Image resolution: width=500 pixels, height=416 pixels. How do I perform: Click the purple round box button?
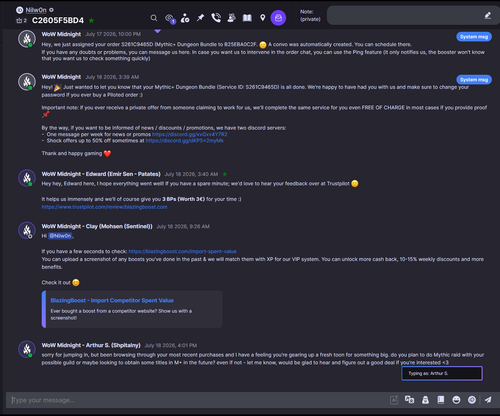click(x=278, y=18)
